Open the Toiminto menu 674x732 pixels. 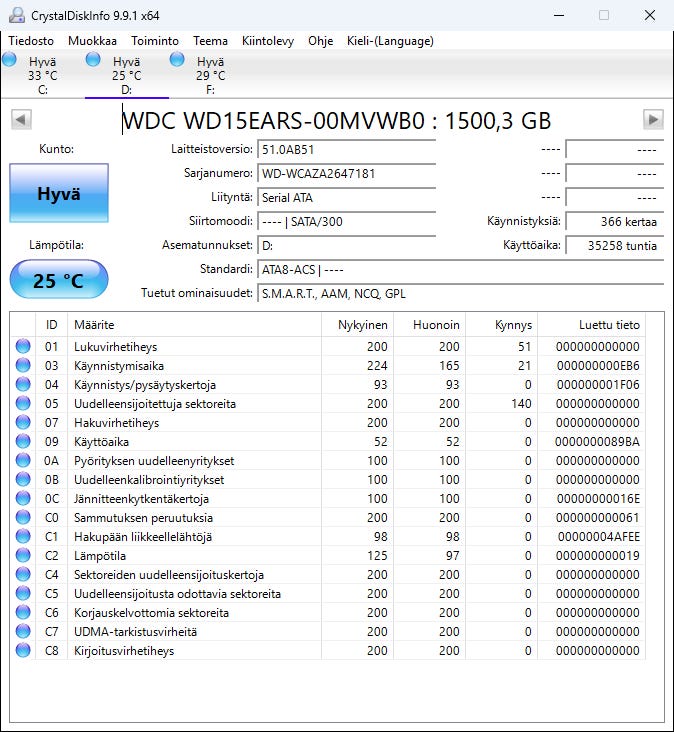pyautogui.click(x=154, y=41)
